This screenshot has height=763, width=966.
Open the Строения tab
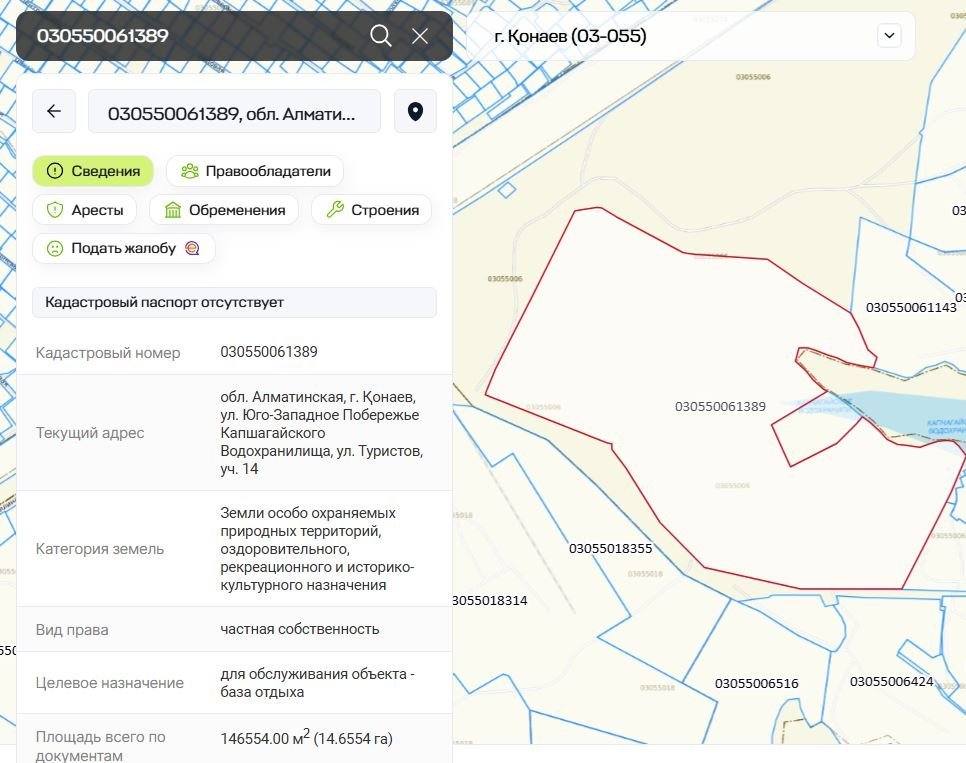372,210
